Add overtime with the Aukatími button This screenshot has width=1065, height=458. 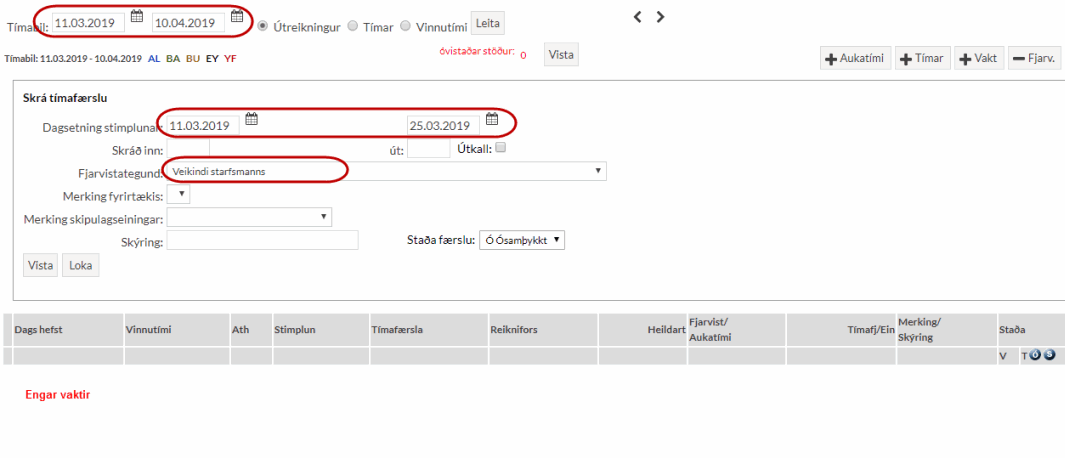pyautogui.click(x=855, y=59)
